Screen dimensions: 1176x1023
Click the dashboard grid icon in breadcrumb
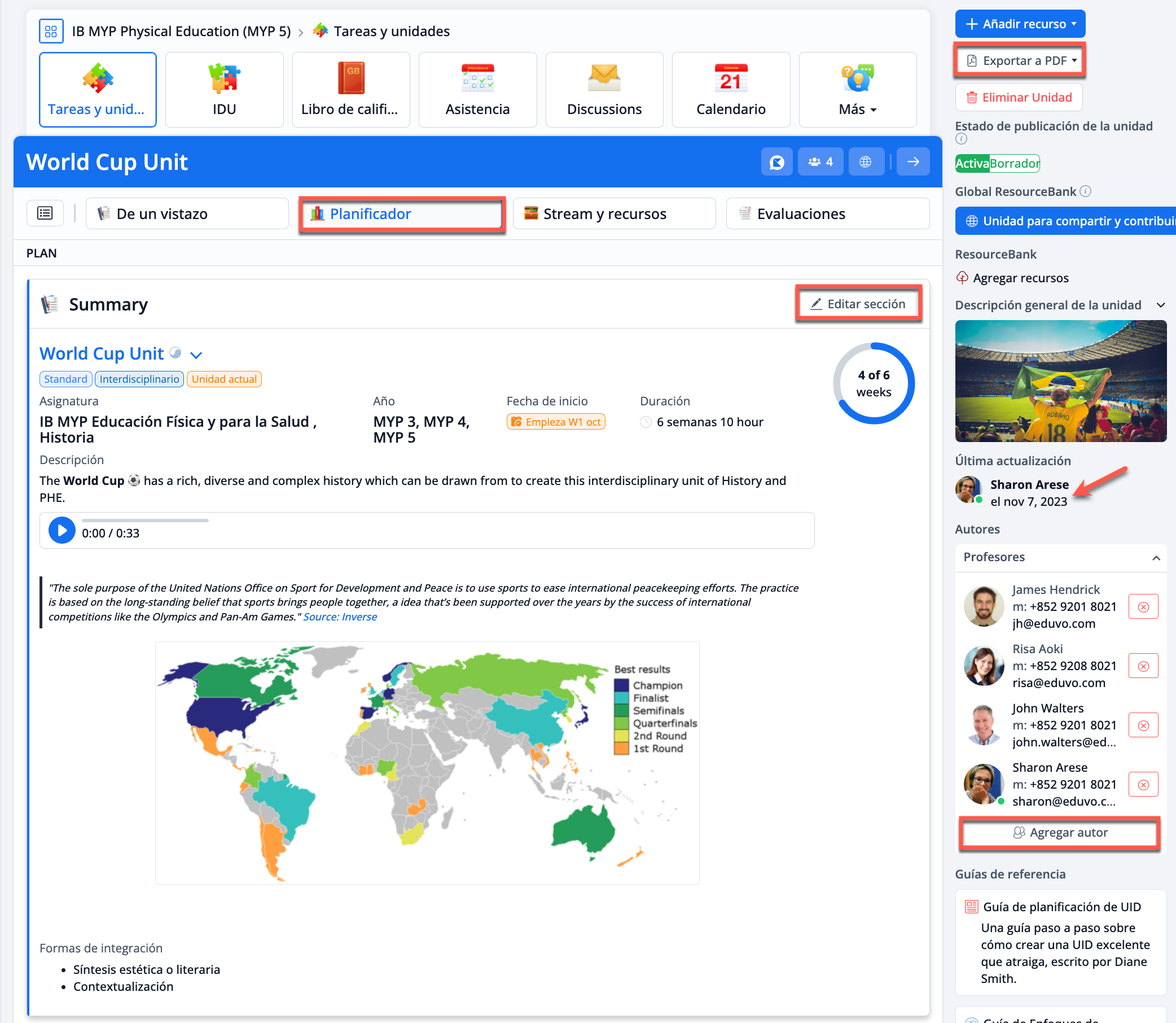coord(51,31)
